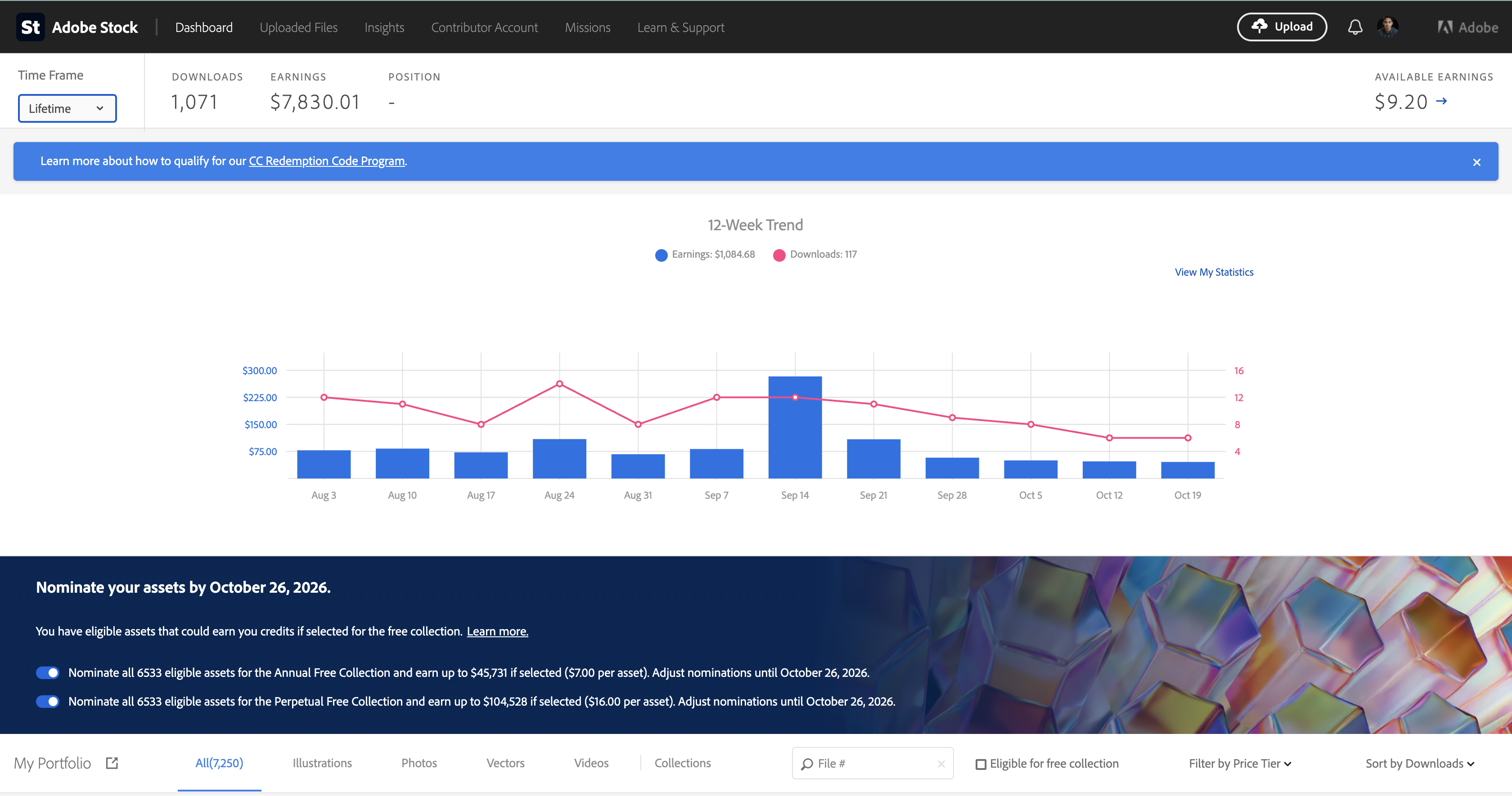
Task: Click the tall Sep 14 earnings bar
Action: tap(795, 427)
